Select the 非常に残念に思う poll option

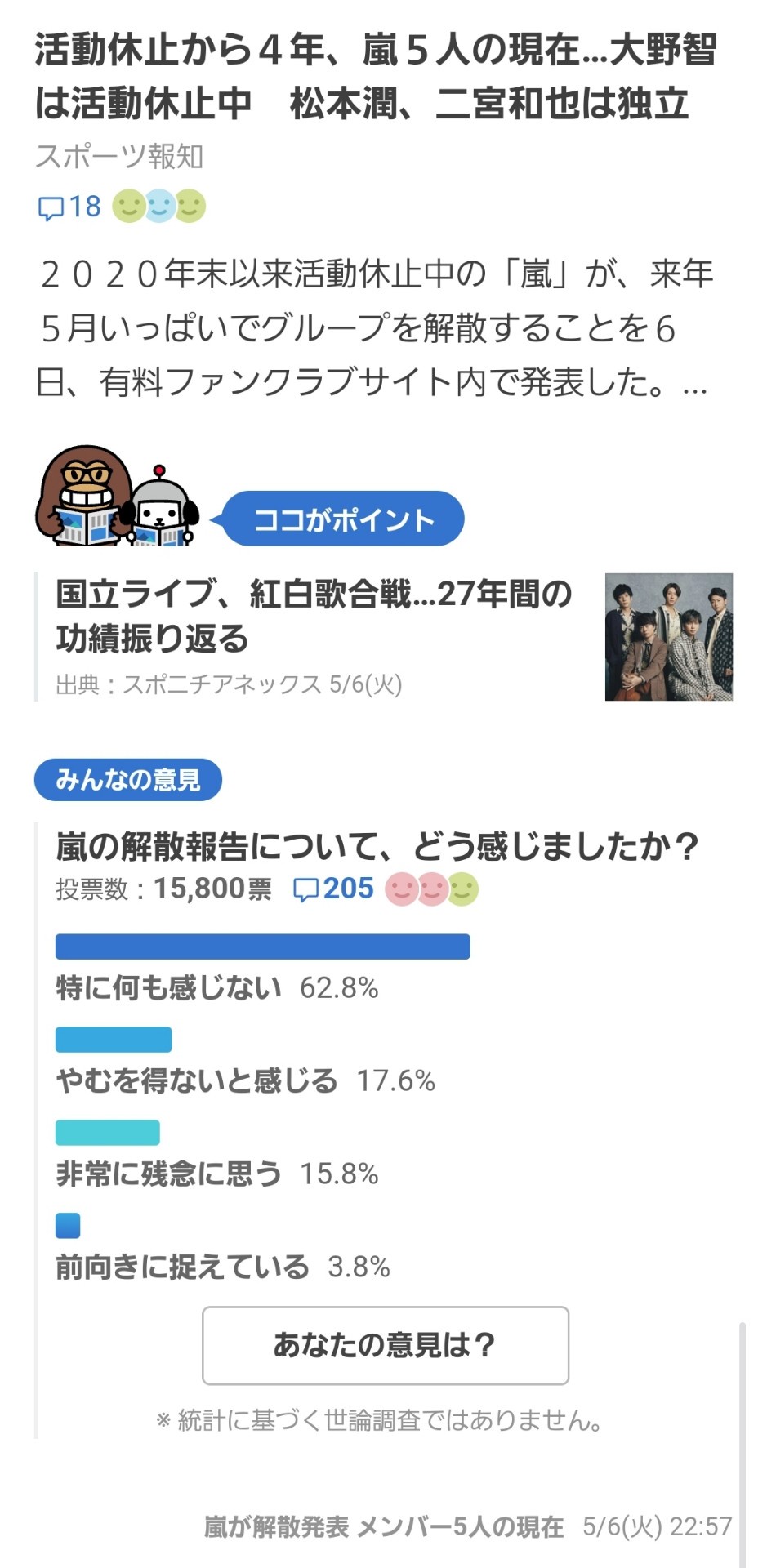169,1174
